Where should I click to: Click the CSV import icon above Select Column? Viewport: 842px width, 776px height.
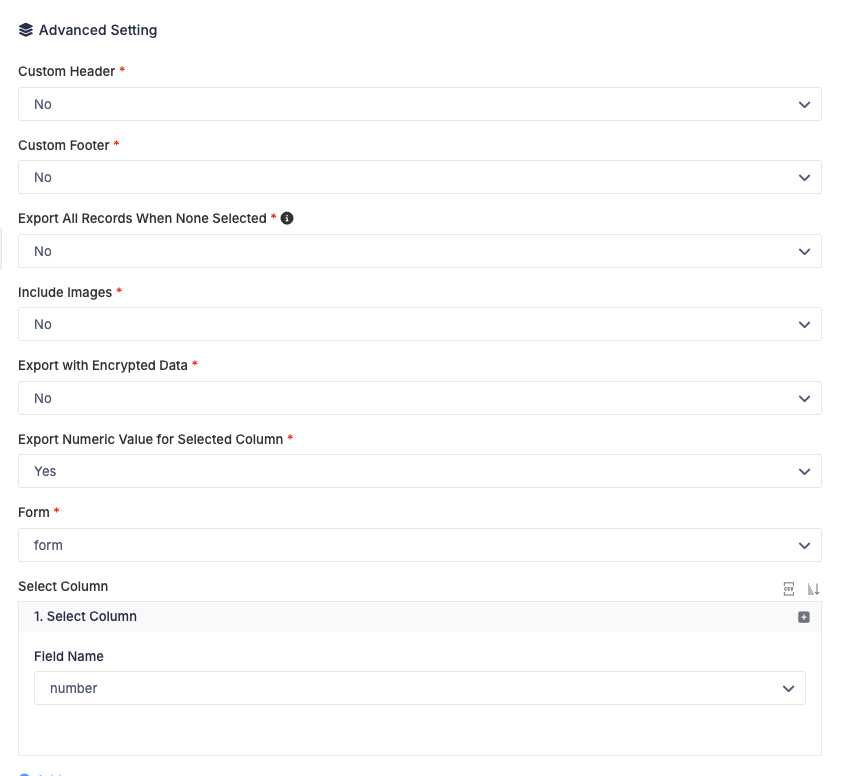[x=788, y=589]
